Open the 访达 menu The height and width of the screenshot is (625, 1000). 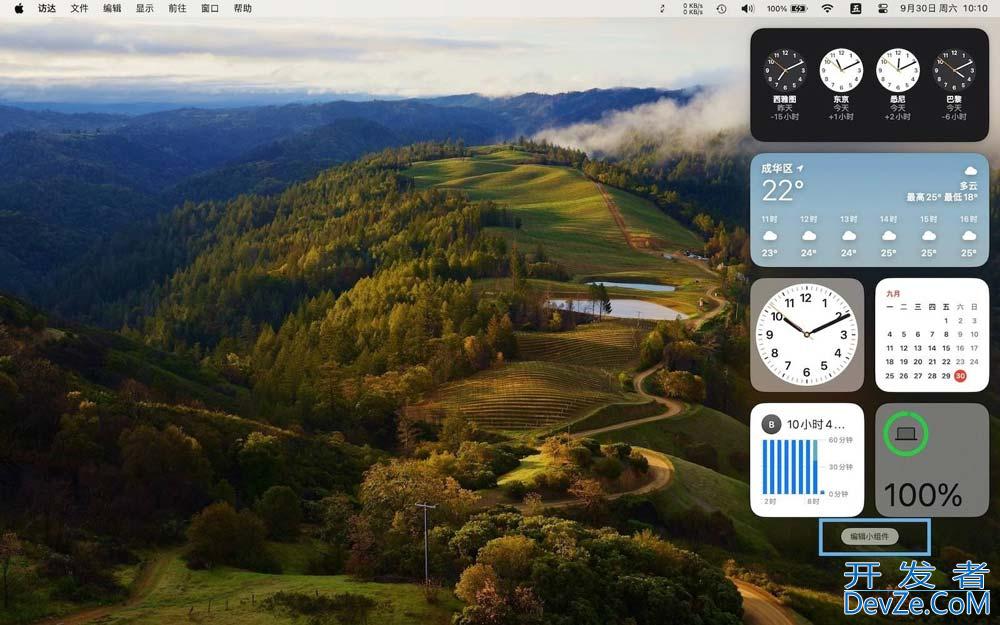point(47,8)
